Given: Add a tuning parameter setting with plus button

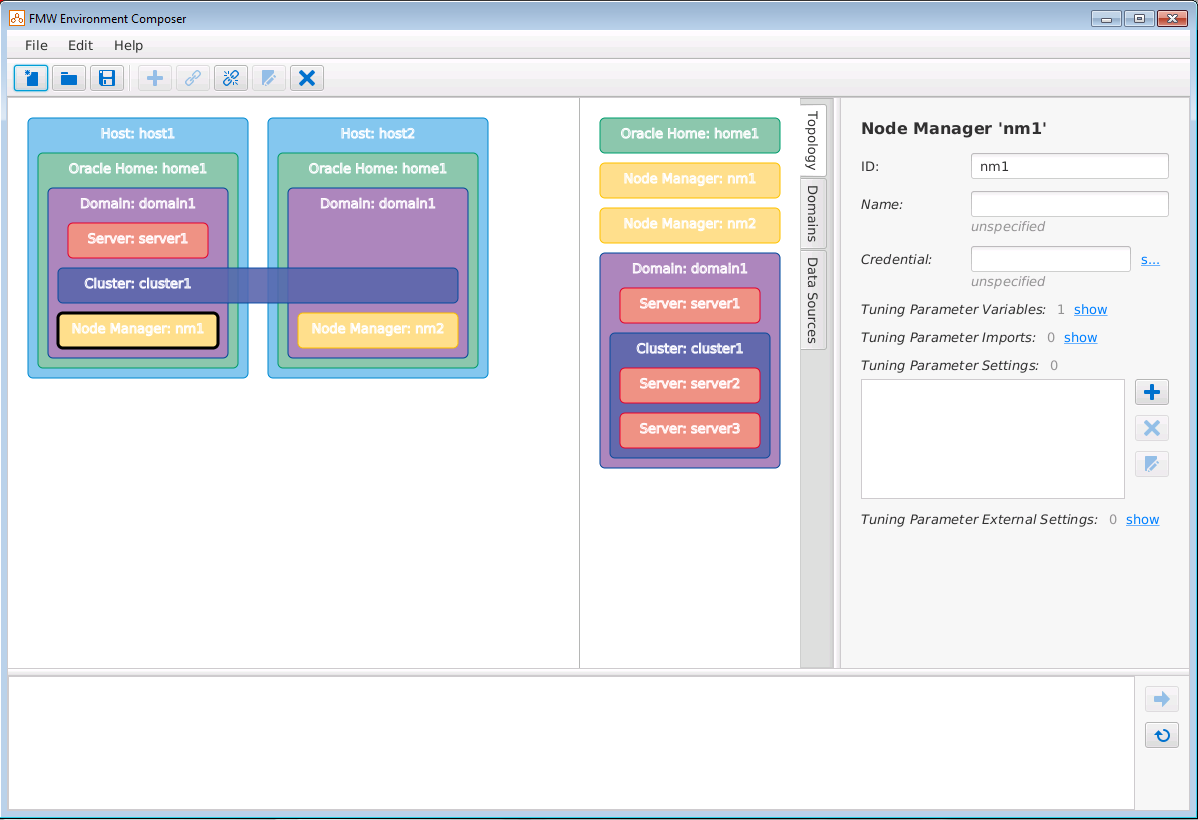Looking at the screenshot, I should pos(1151,392).
